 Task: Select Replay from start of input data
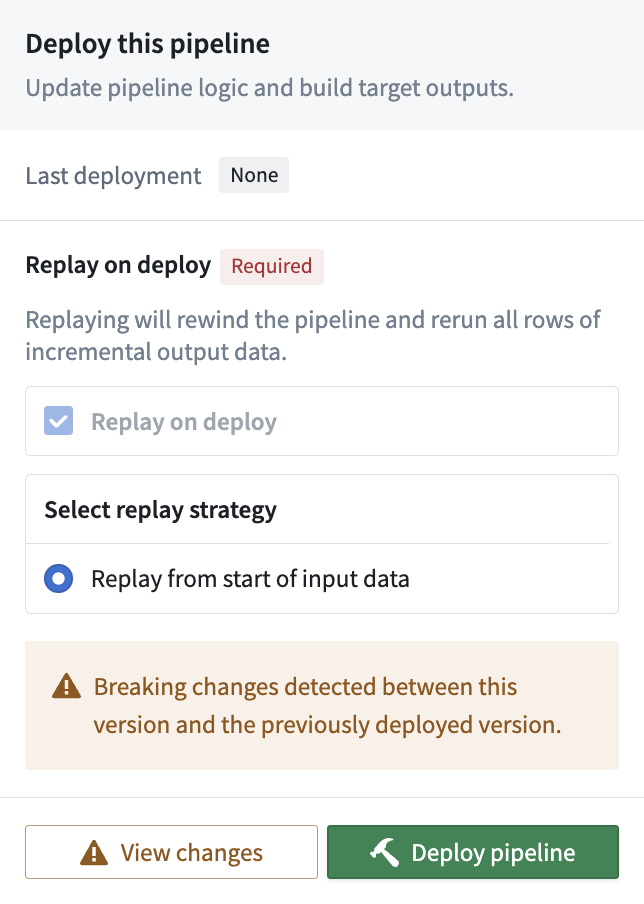point(59,578)
